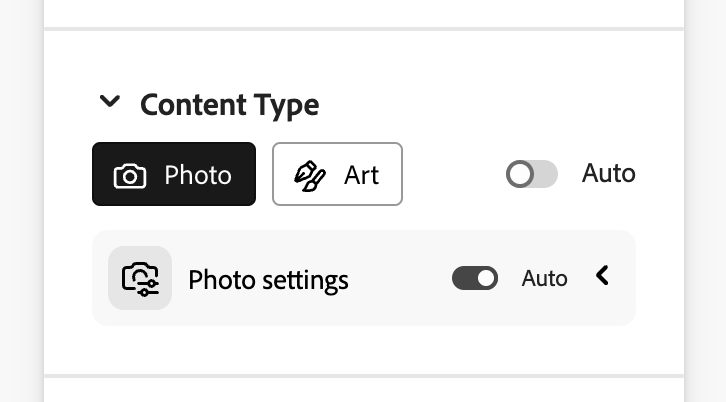Image resolution: width=726 pixels, height=402 pixels.
Task: Click the word Art in the outlined button
Action: tap(361, 175)
